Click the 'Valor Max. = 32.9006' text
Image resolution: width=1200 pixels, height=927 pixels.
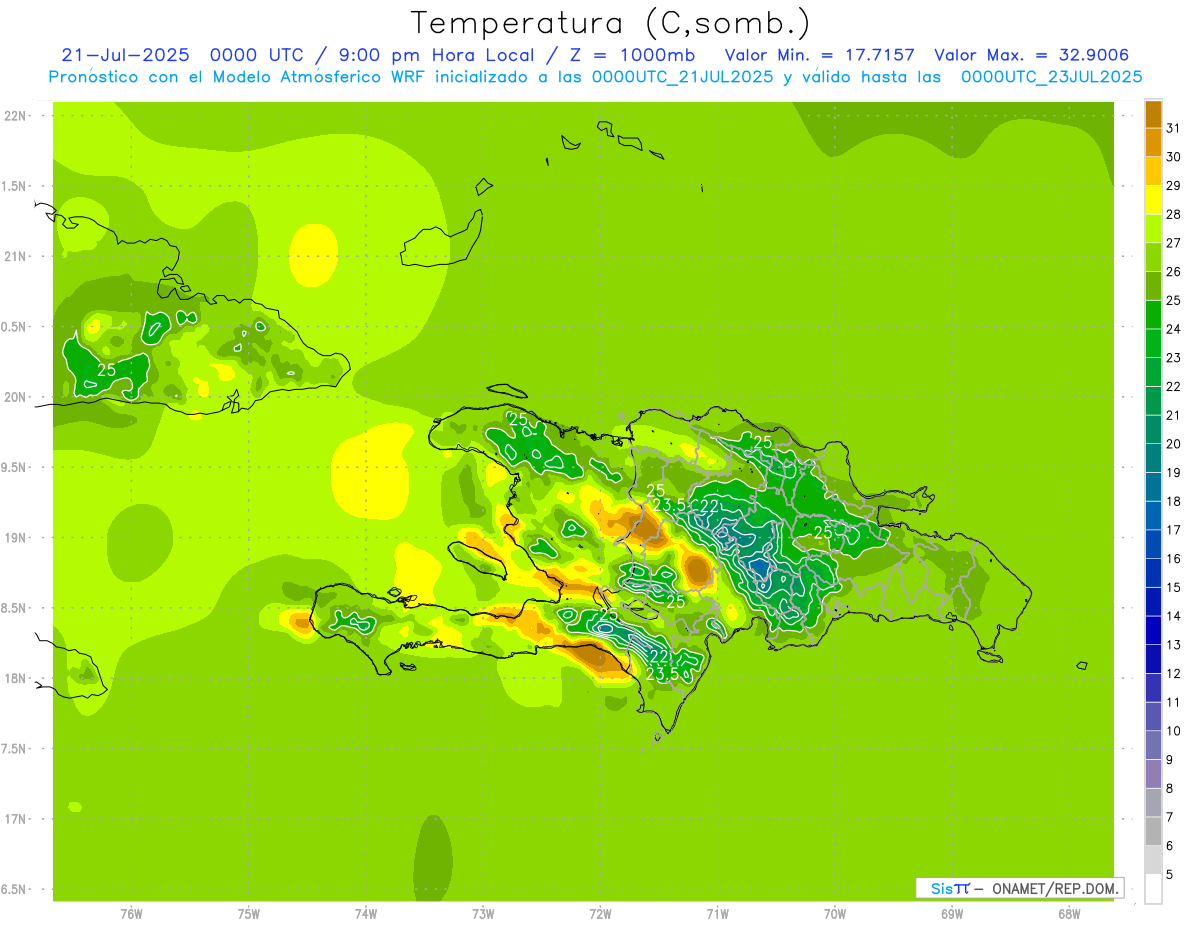click(1031, 55)
